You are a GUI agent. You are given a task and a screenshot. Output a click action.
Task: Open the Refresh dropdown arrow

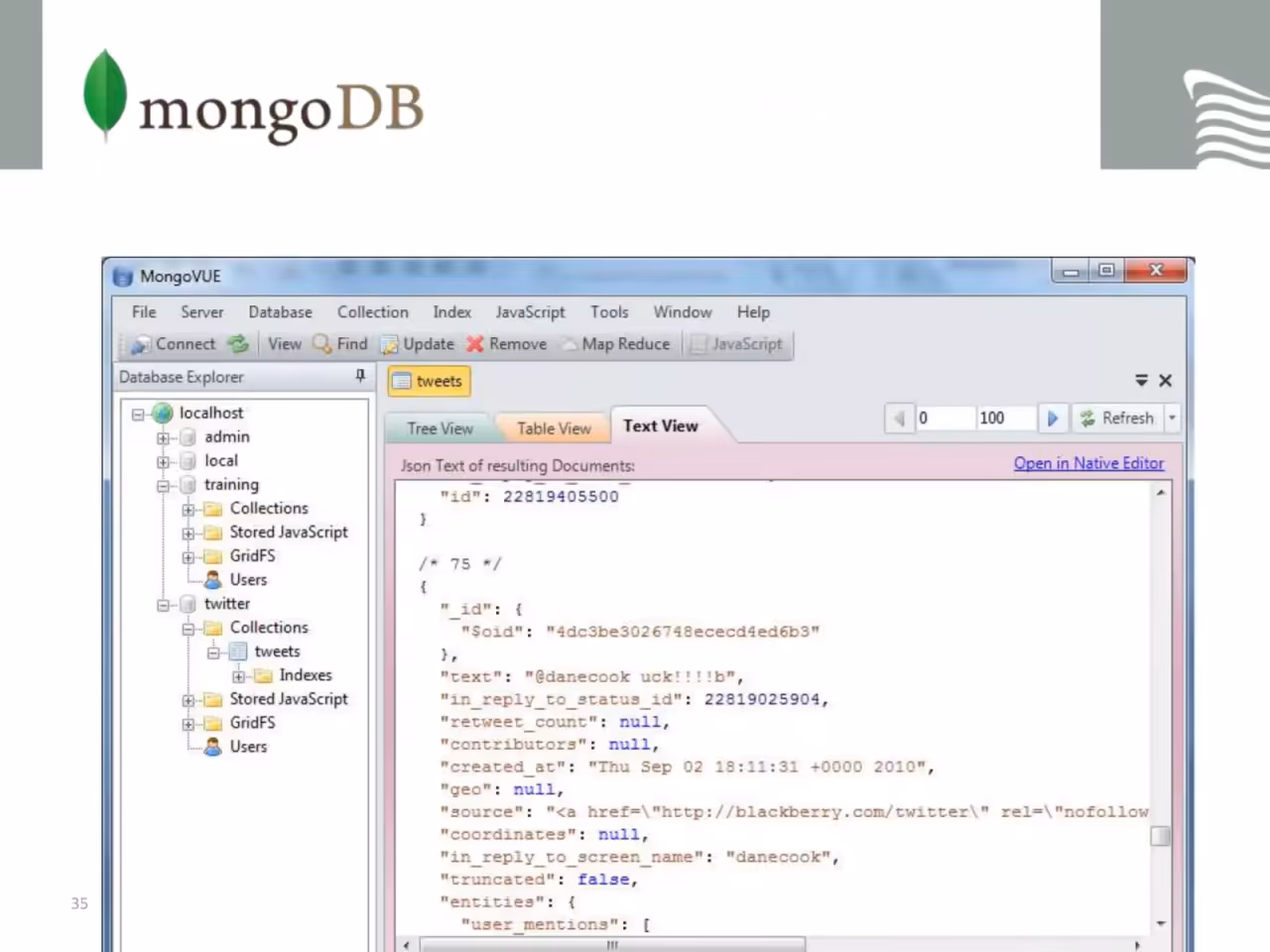(1172, 418)
